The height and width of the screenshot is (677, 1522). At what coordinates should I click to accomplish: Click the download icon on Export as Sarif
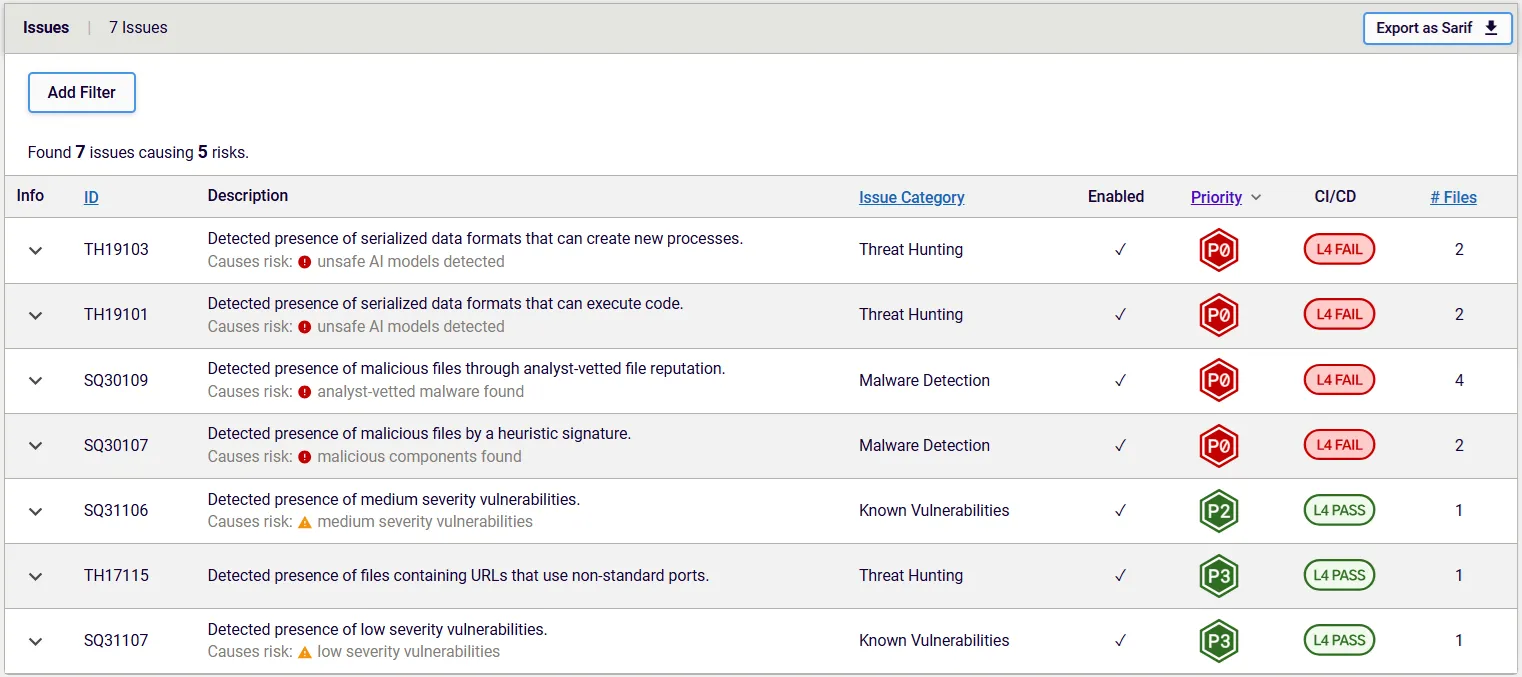tap(1492, 28)
